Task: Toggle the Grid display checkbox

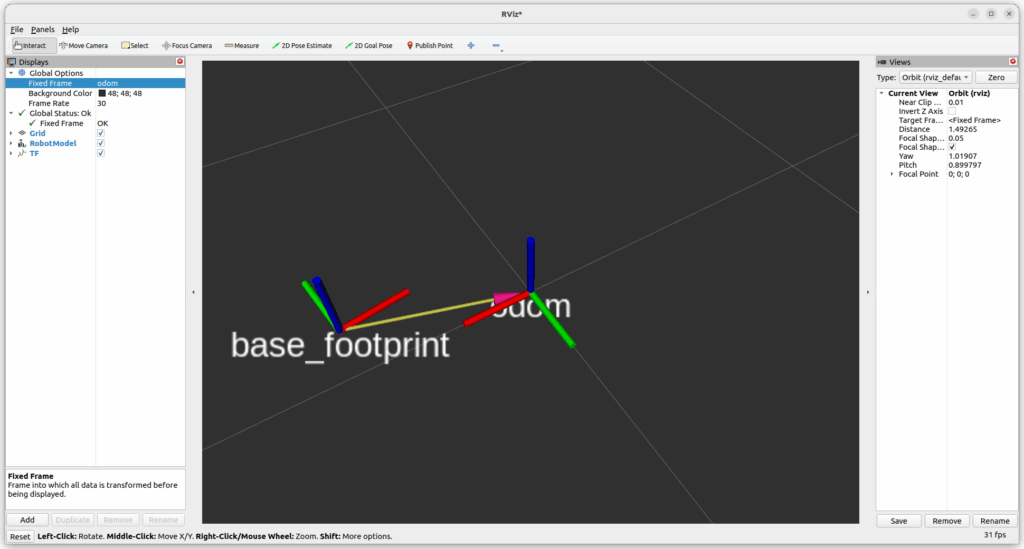Action: tap(101, 133)
